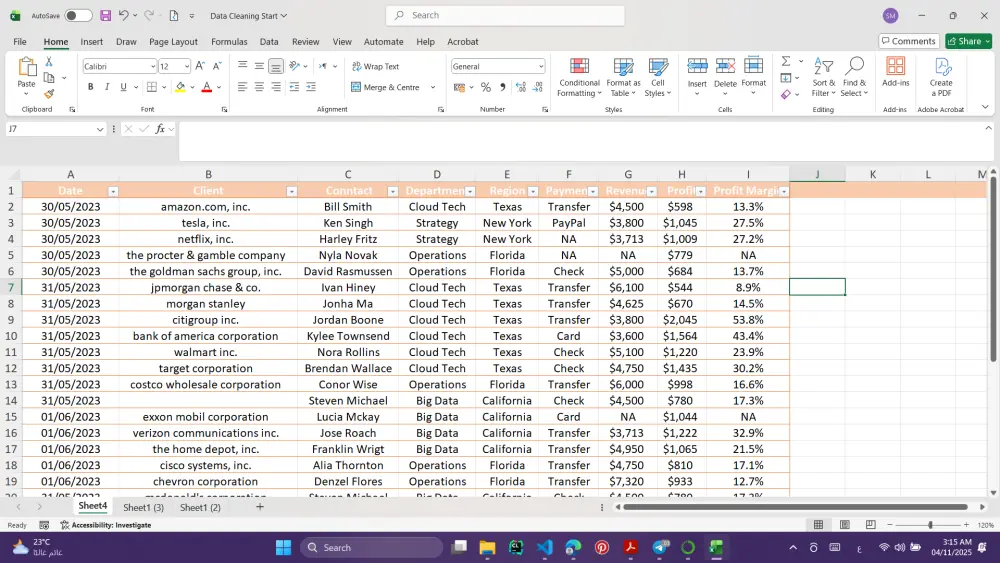This screenshot has height=563, width=1000.
Task: Toggle Italic formatting
Action: (x=107, y=87)
